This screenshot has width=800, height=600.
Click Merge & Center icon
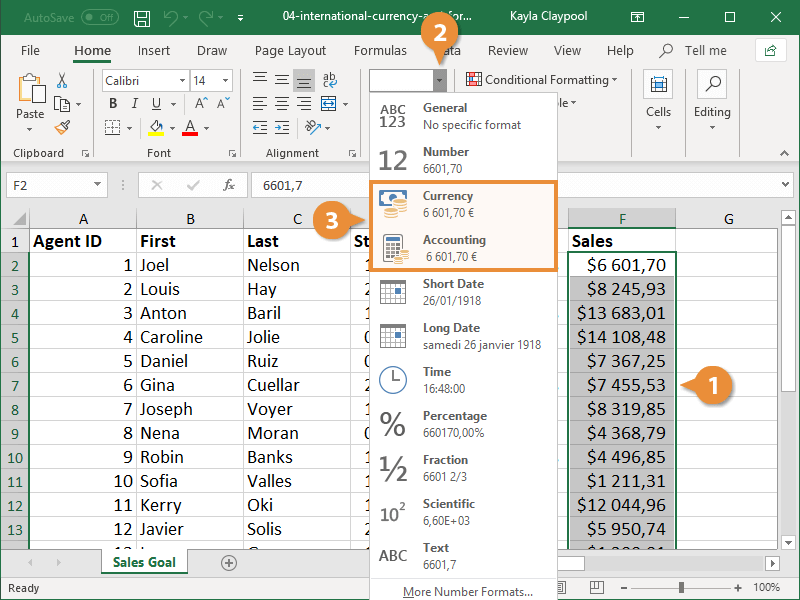(x=329, y=104)
